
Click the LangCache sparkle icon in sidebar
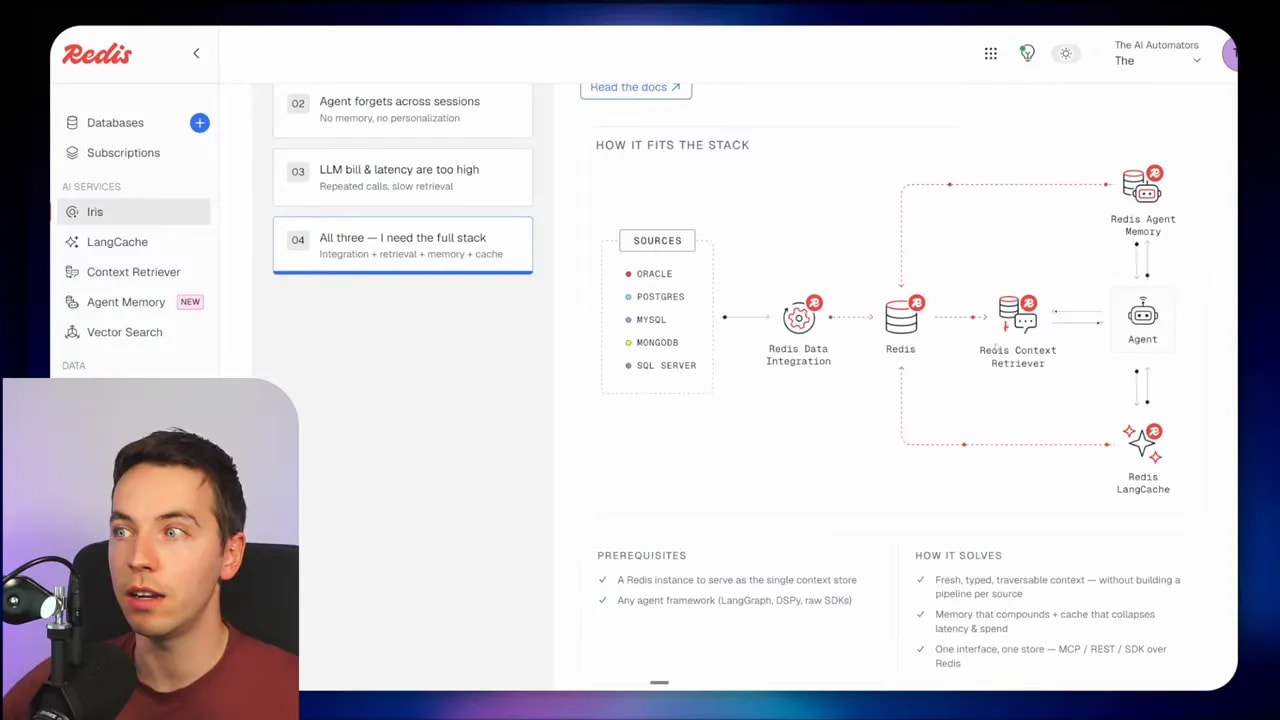[72, 242]
